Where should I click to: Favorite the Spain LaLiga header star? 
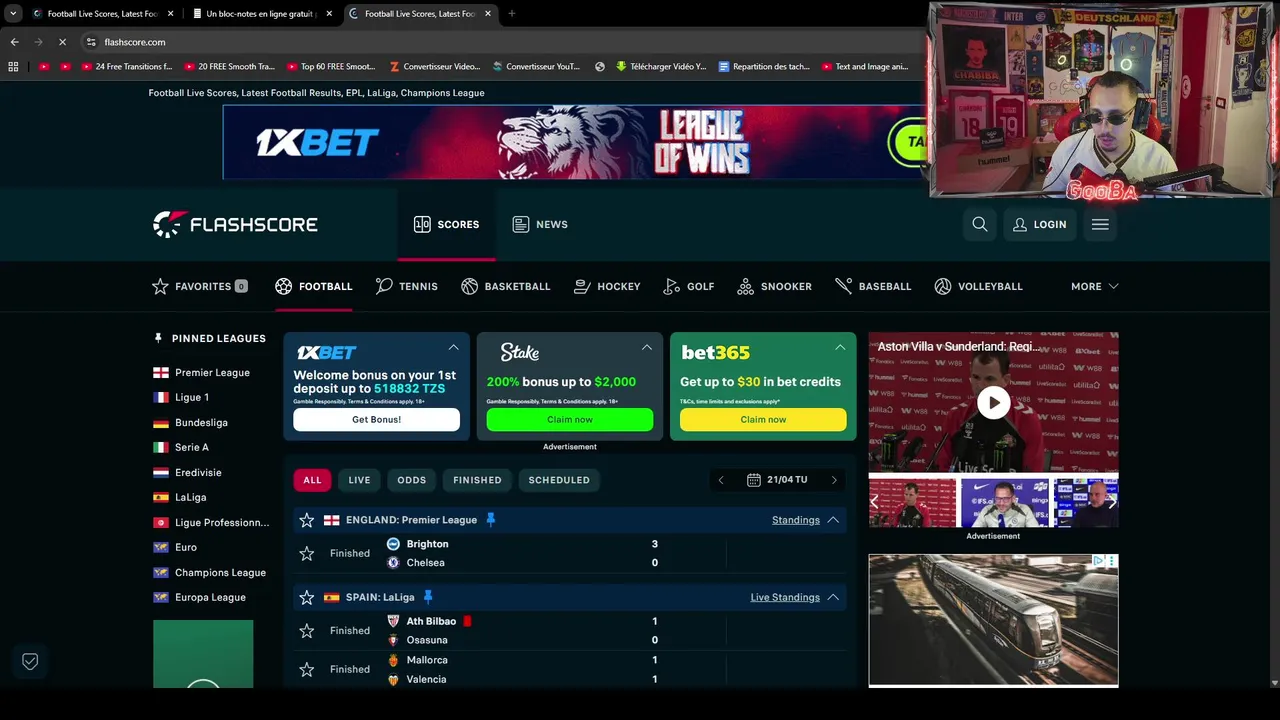[x=307, y=597]
